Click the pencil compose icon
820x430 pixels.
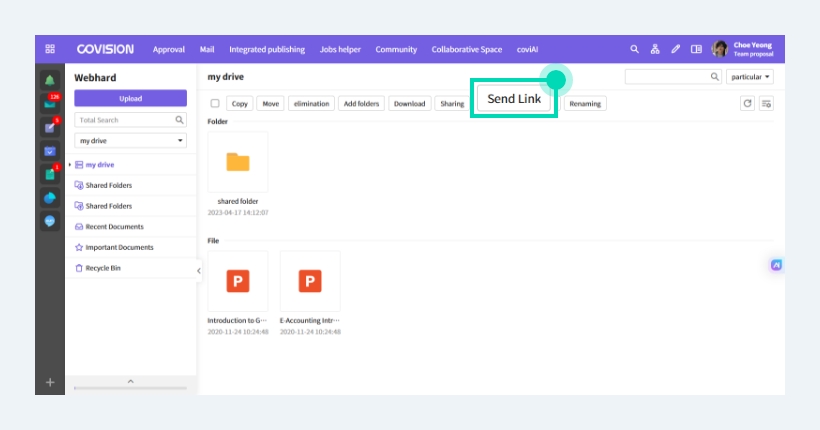[676, 49]
